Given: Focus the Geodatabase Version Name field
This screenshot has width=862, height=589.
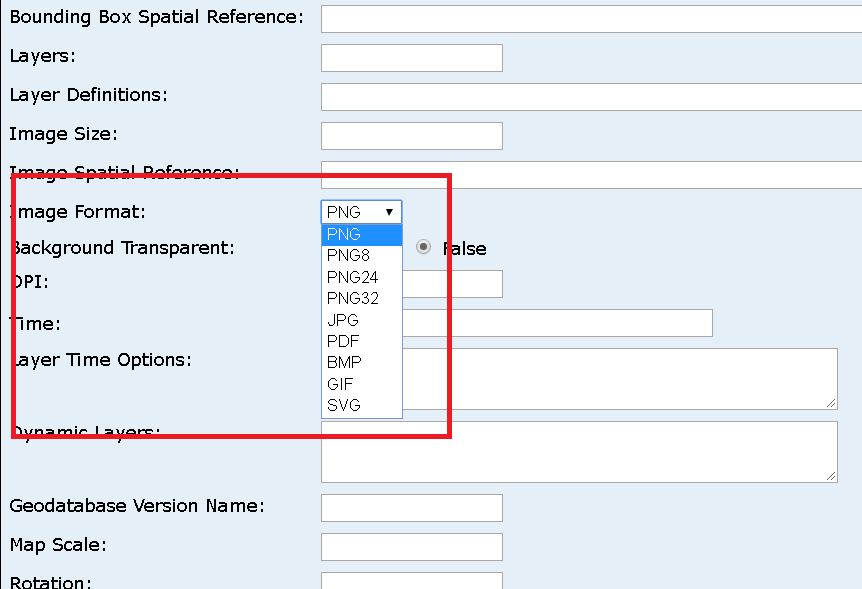Looking at the screenshot, I should pyautogui.click(x=411, y=508).
